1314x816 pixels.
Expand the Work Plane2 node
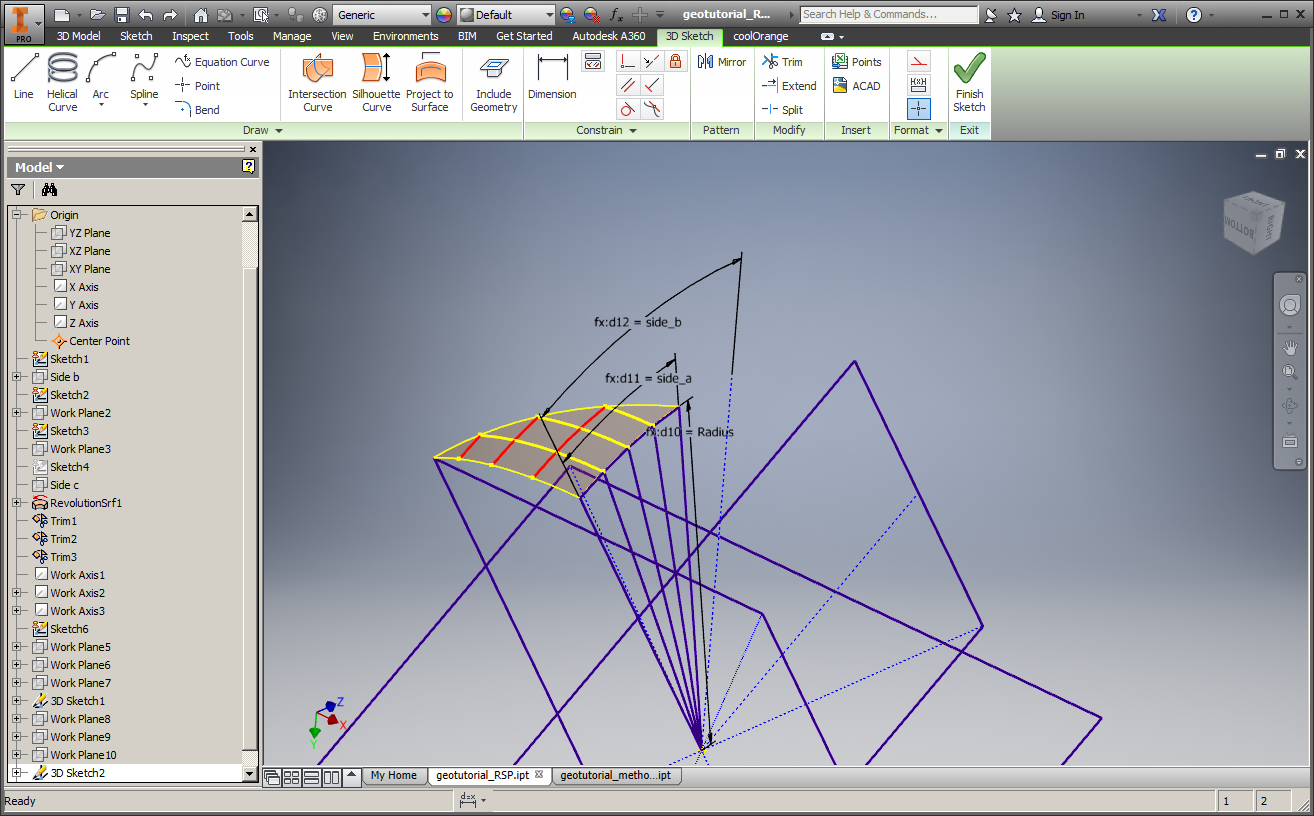pos(16,413)
